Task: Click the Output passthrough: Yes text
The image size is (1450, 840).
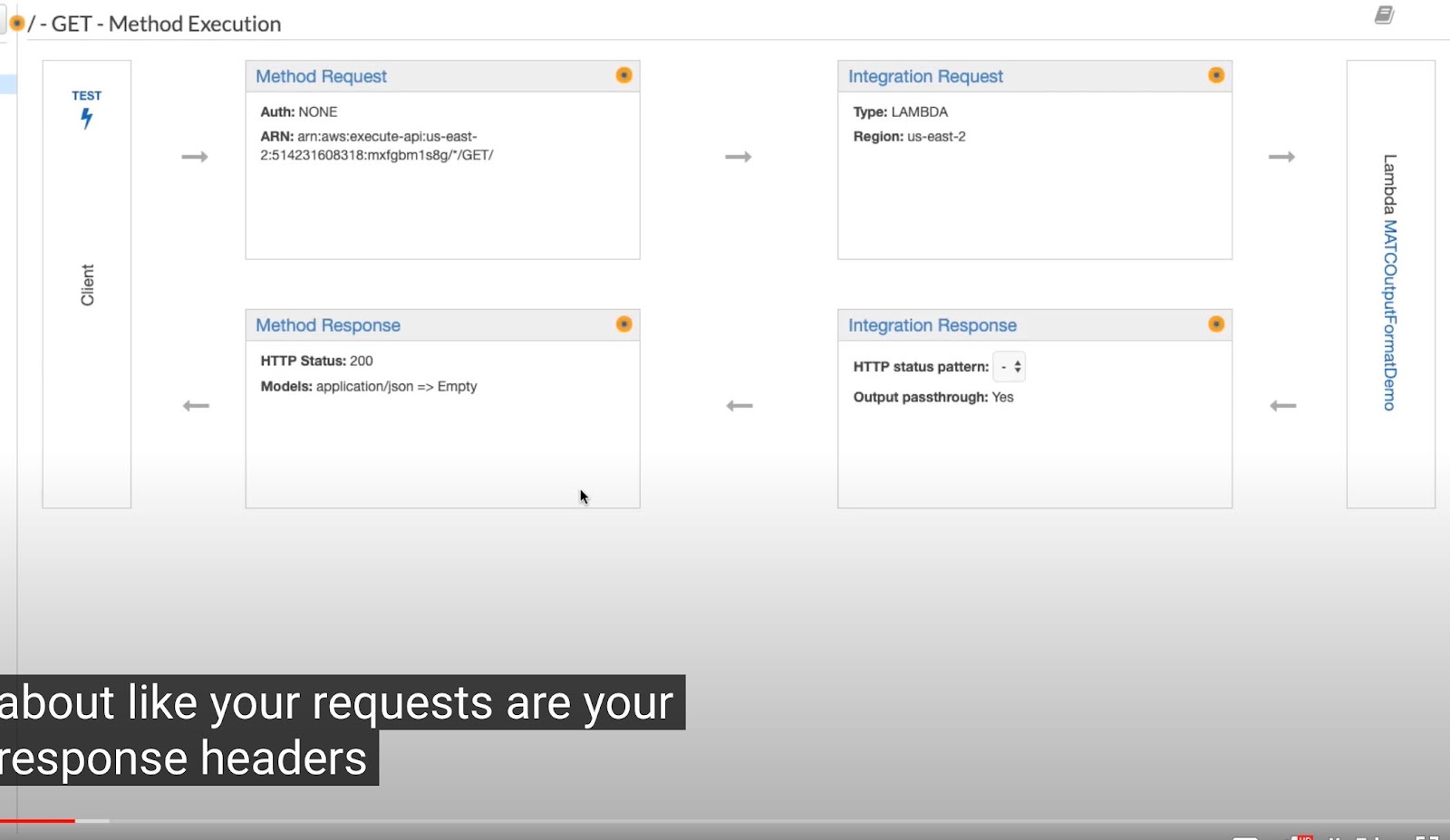Action: pyautogui.click(x=933, y=398)
